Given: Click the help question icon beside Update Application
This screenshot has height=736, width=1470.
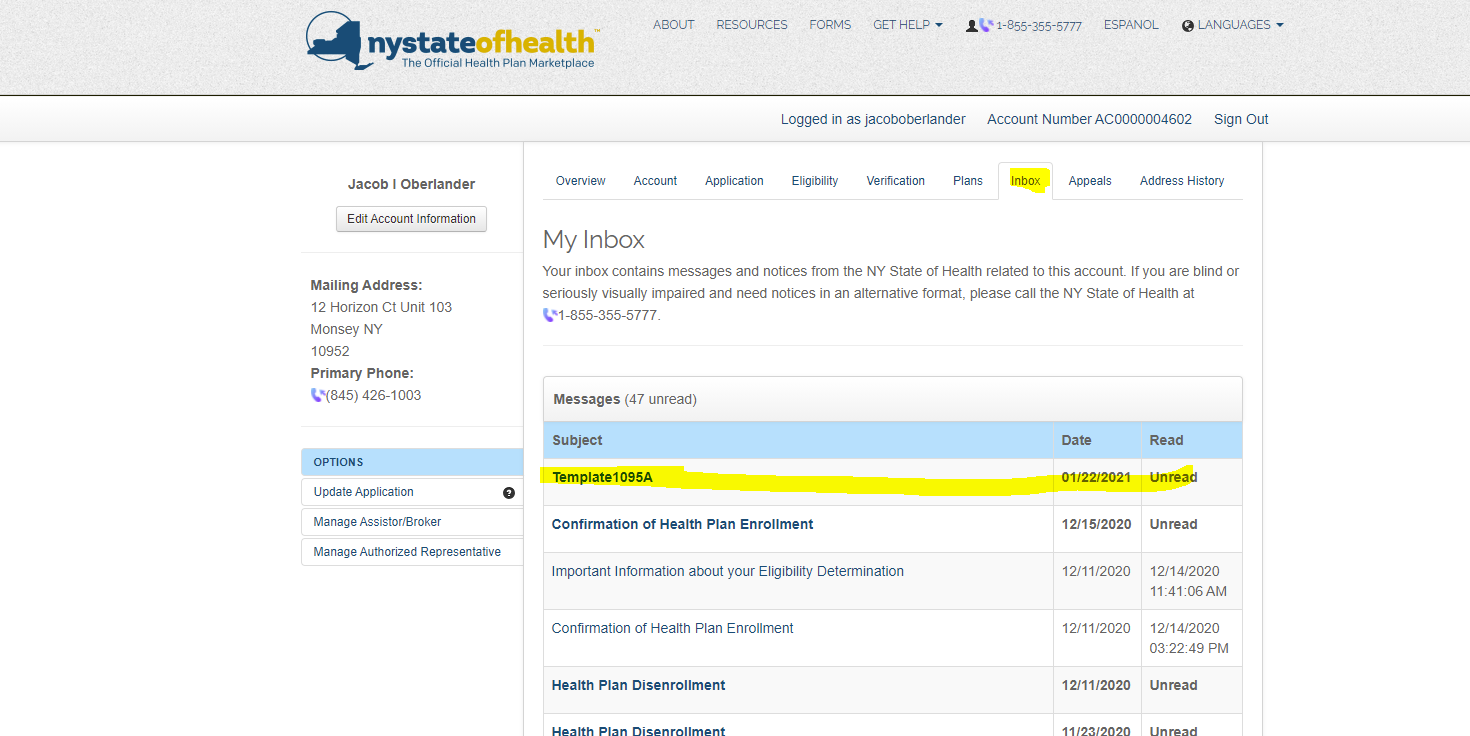Looking at the screenshot, I should pos(509,492).
